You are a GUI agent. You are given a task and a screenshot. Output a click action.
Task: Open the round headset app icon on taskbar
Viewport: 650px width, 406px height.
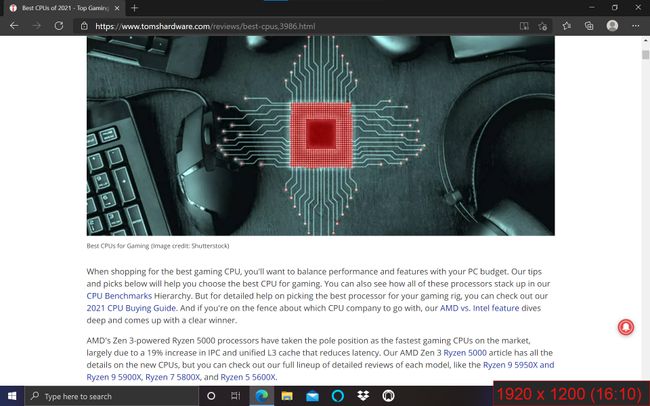[388, 396]
